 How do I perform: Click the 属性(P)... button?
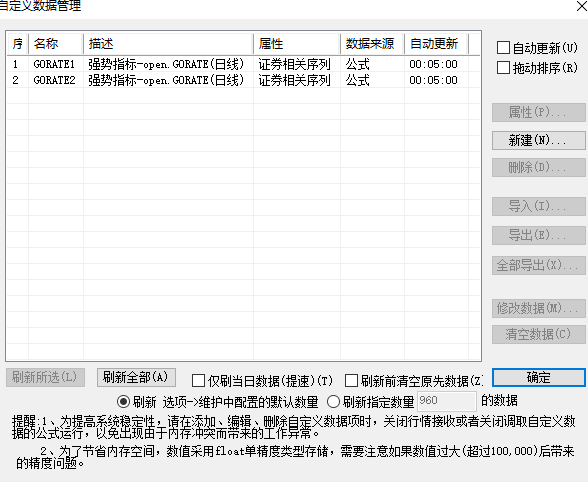coord(538,112)
